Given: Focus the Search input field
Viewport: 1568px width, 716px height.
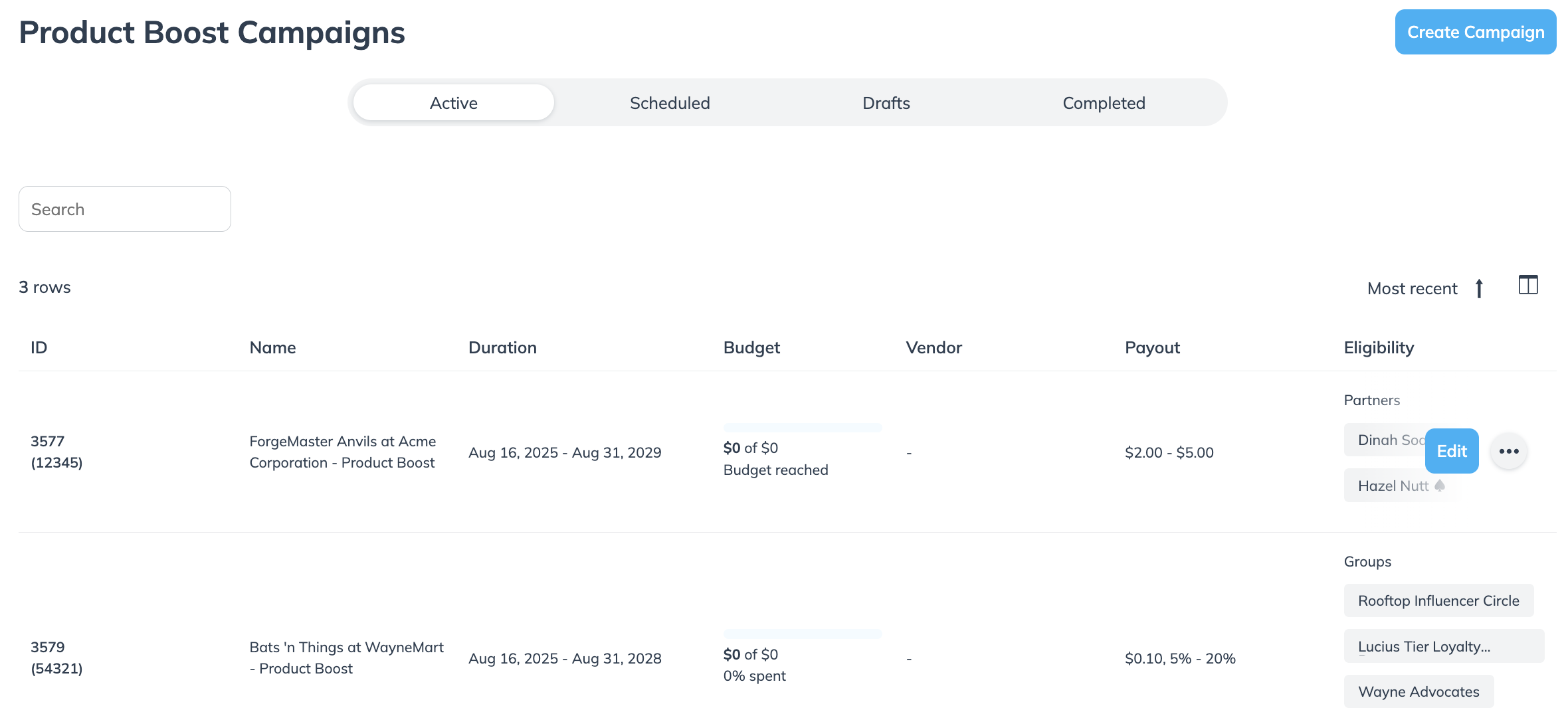Looking at the screenshot, I should click(125, 209).
